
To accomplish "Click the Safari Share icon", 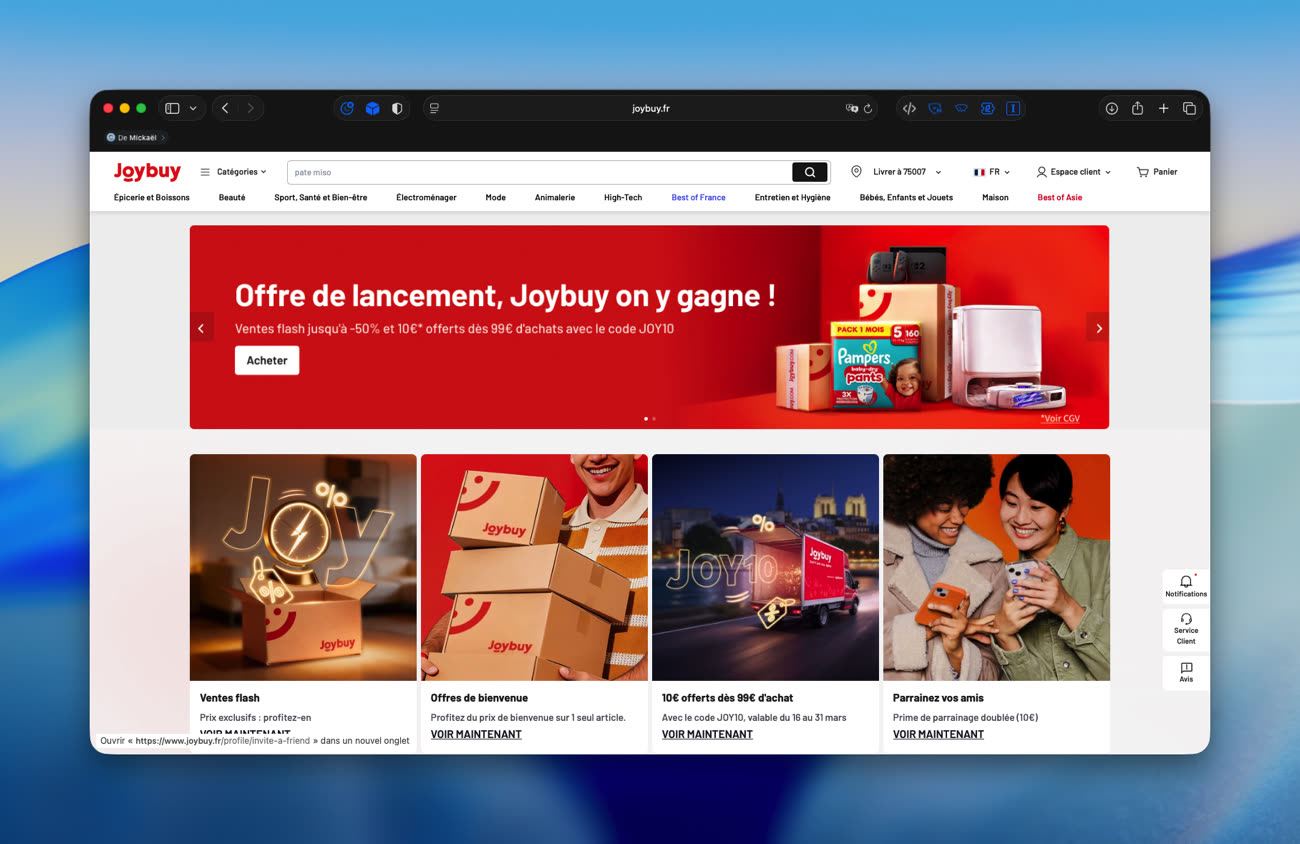I will [1137, 109].
